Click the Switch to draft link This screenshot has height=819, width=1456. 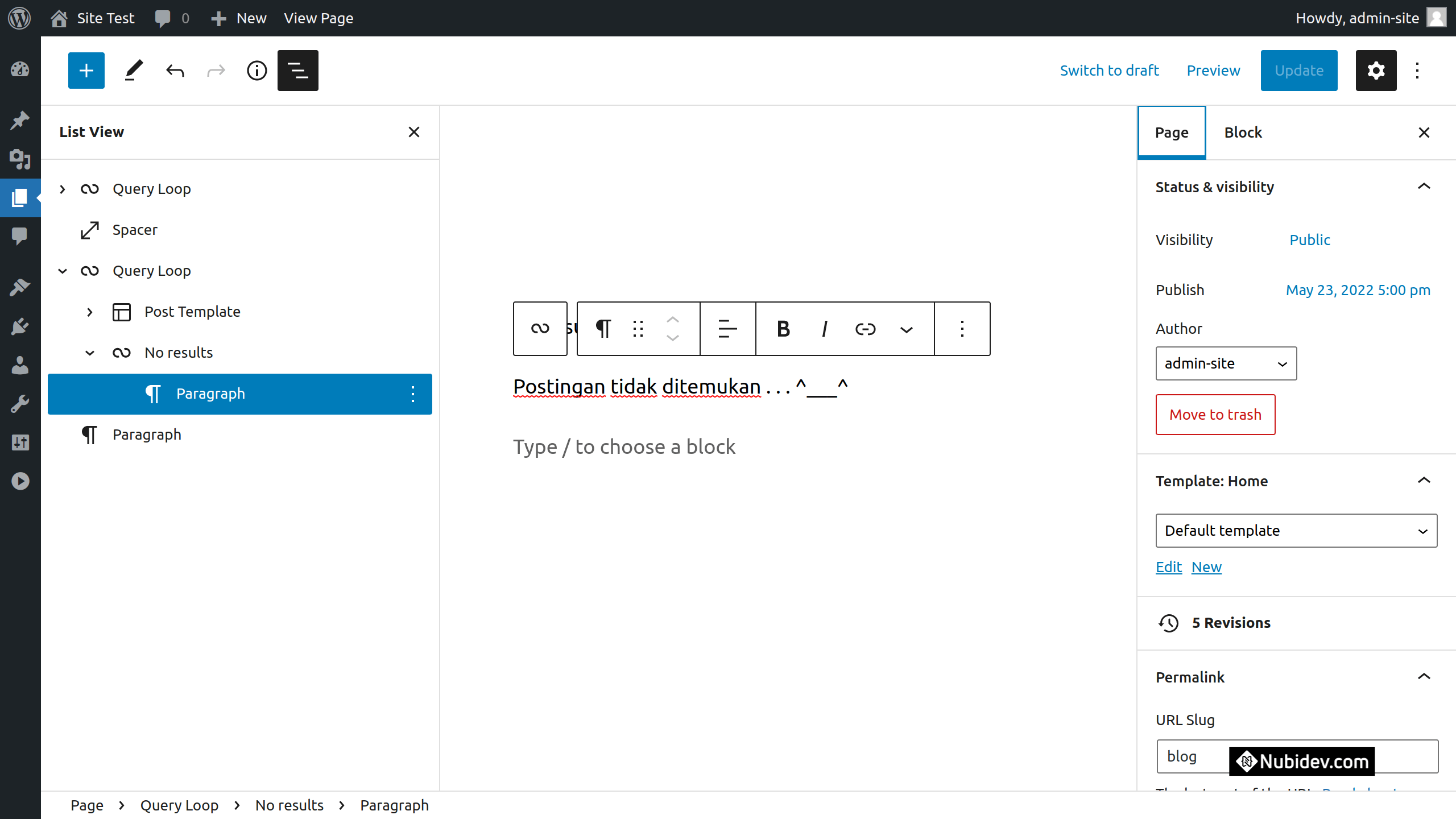pyautogui.click(x=1109, y=71)
